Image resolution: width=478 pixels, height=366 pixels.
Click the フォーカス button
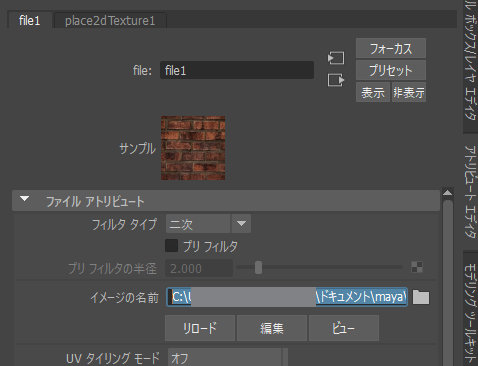click(x=391, y=48)
